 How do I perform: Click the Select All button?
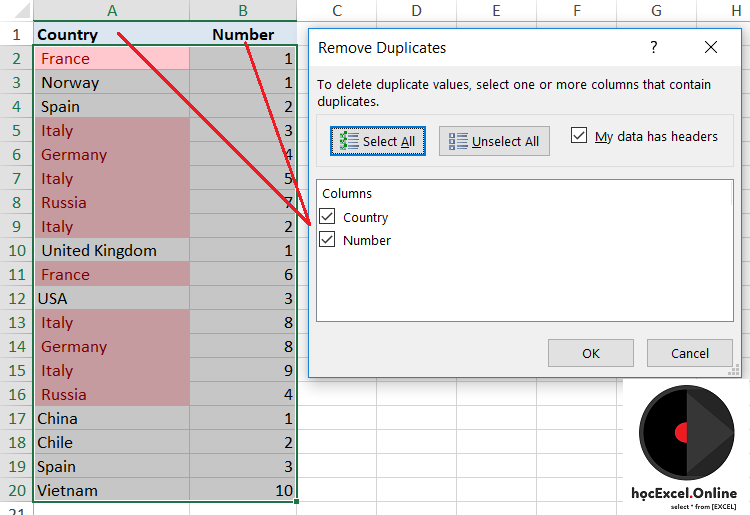[x=378, y=141]
